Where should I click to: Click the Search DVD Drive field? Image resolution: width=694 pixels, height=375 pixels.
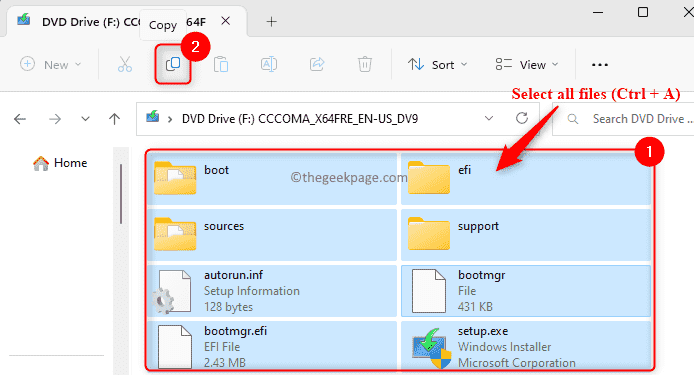coord(623,119)
